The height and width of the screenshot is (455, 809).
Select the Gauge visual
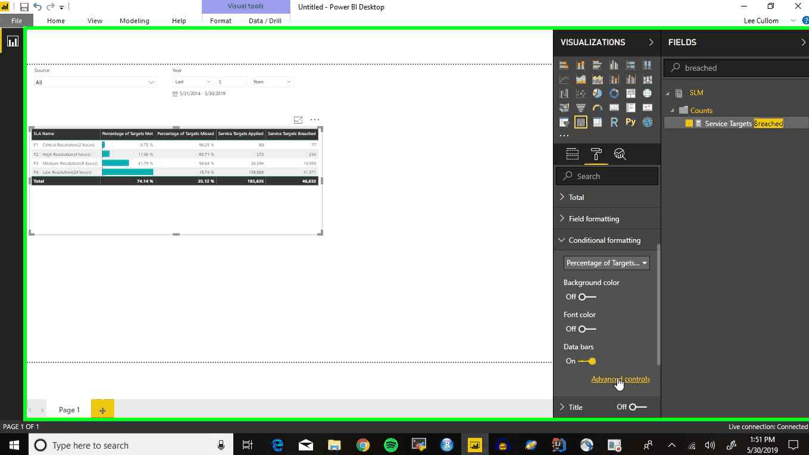597,108
